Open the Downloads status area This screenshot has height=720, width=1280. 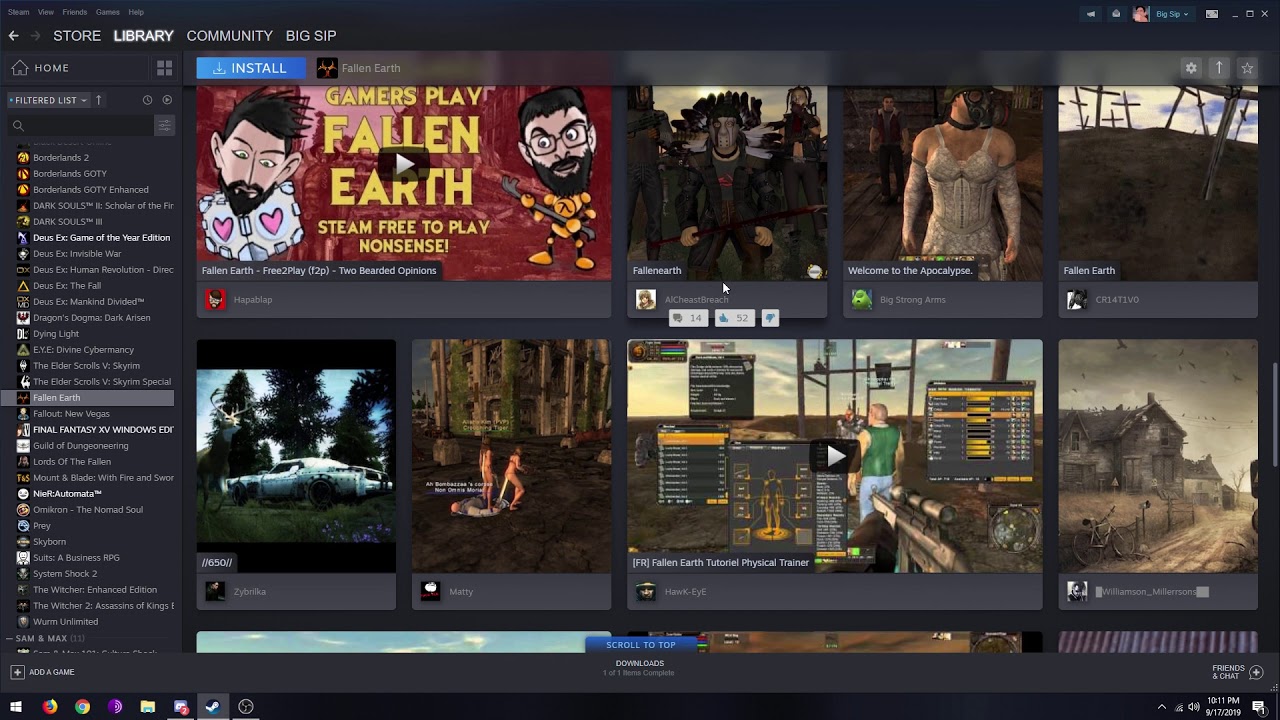(x=640, y=668)
